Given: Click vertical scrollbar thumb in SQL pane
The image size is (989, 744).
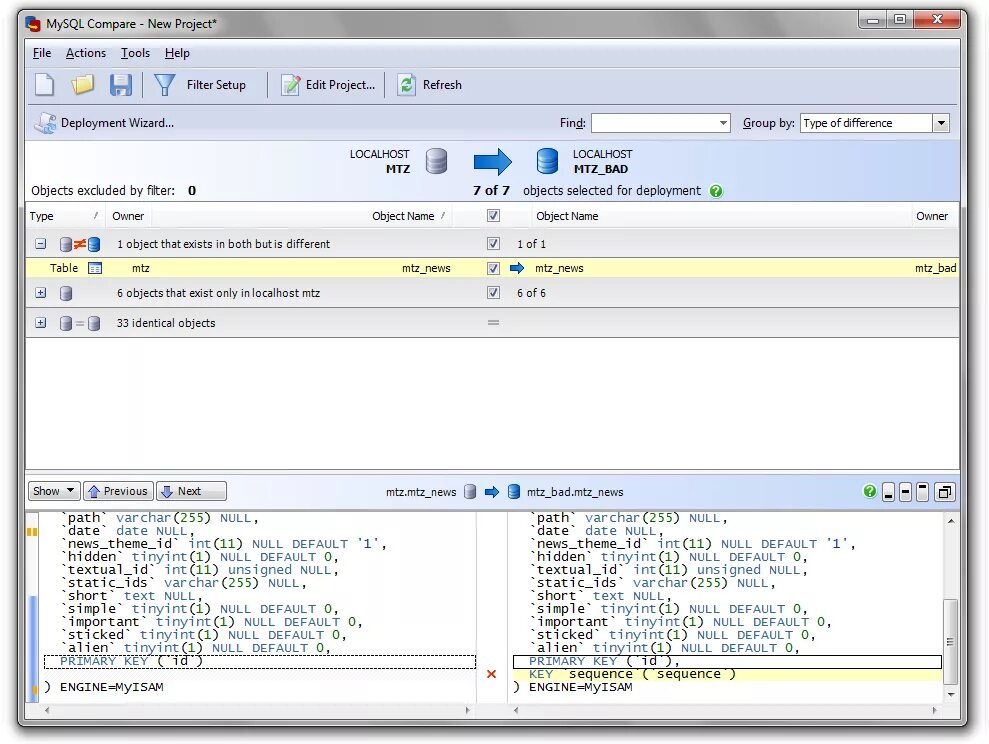Looking at the screenshot, I should point(950,641).
